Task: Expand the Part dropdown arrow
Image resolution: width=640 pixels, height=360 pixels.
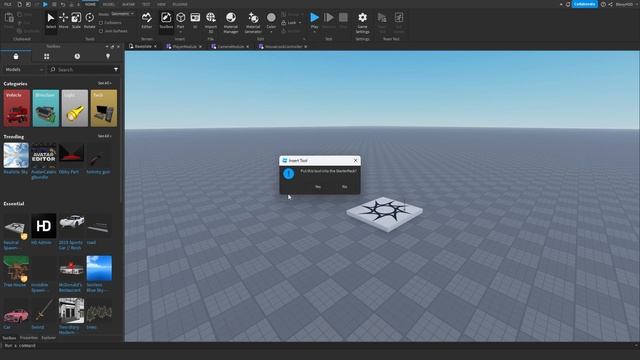Action: [x=180, y=31]
